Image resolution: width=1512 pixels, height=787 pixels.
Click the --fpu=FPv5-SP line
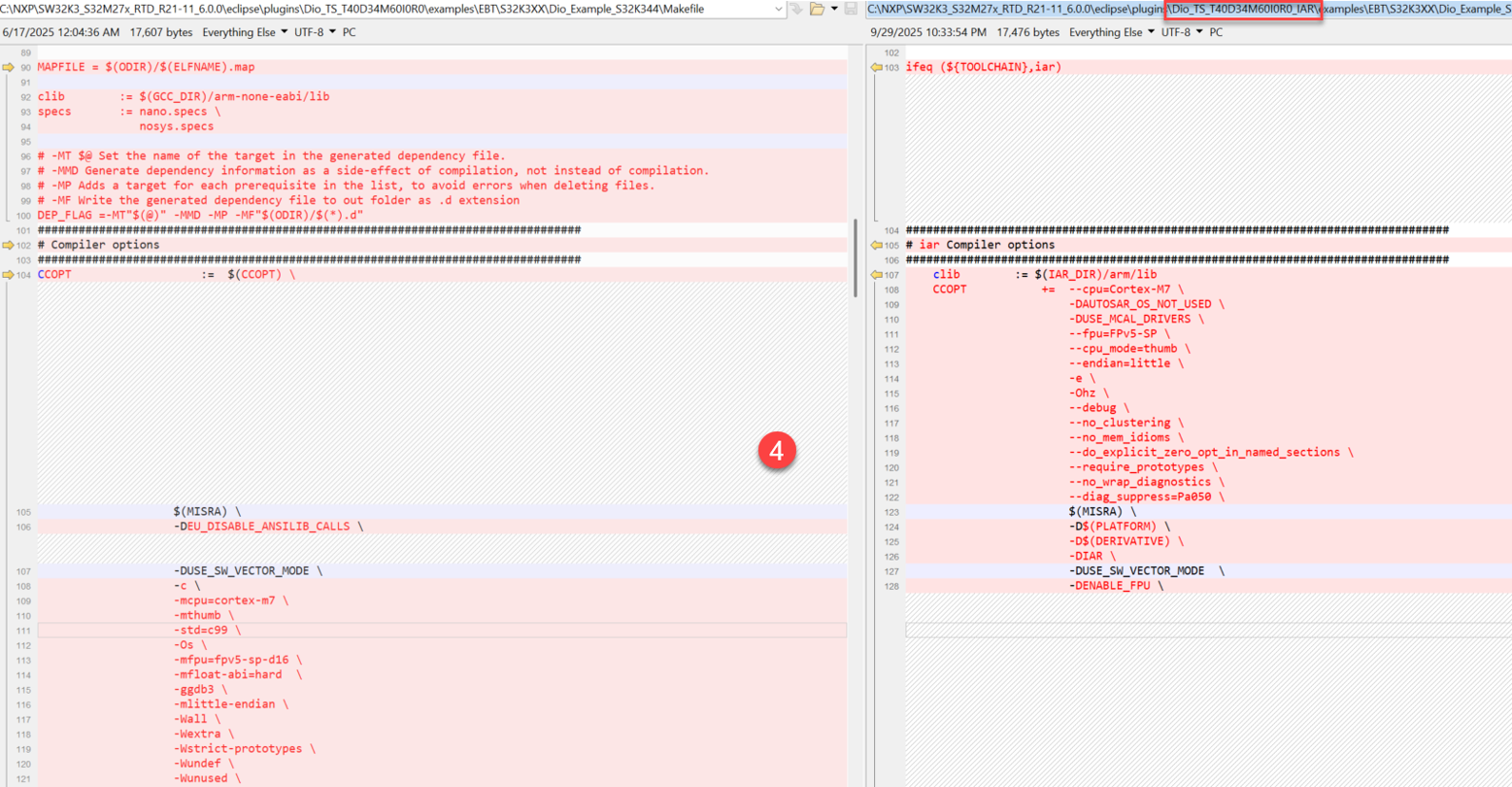1120,334
